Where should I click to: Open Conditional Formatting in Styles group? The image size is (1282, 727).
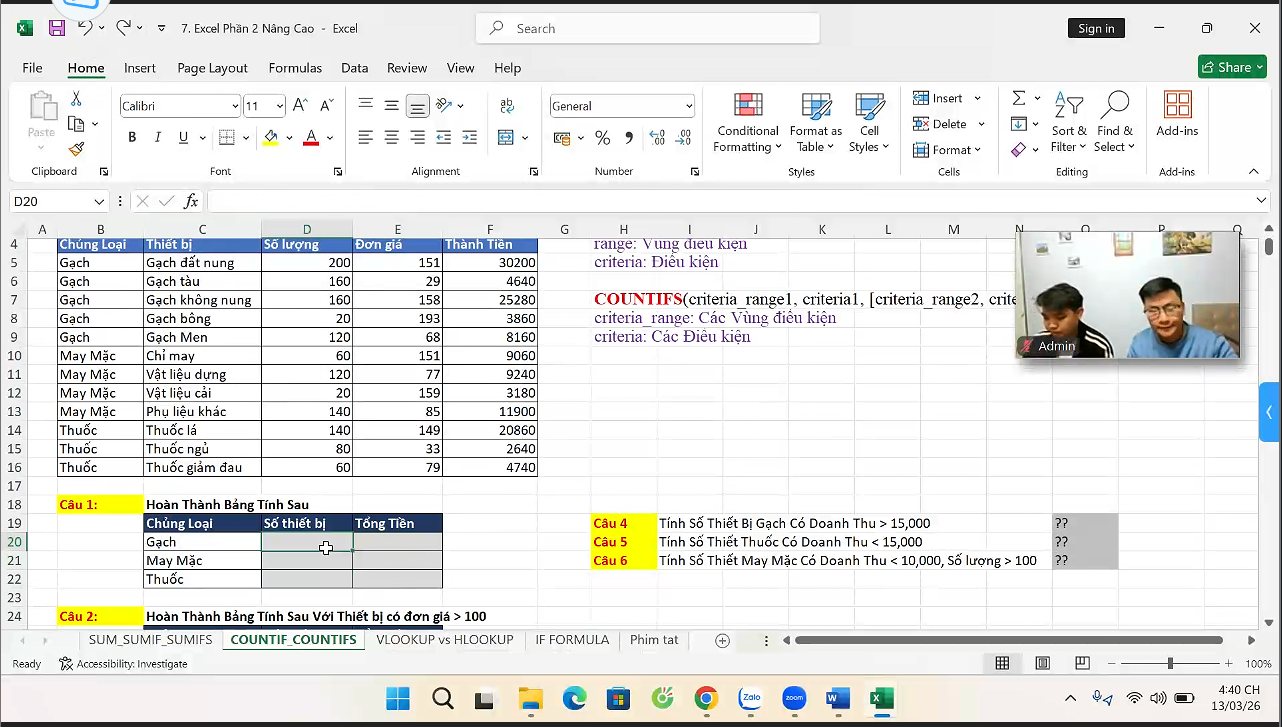point(747,123)
